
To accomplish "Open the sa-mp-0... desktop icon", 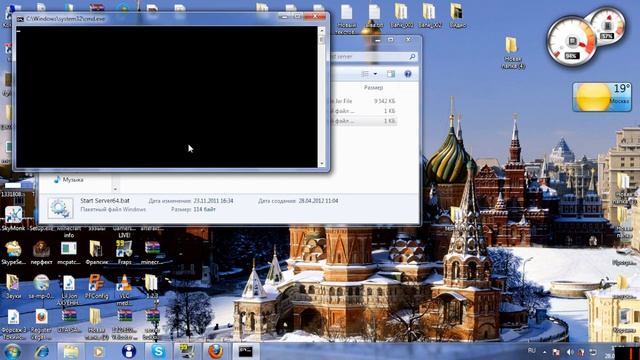I will [41, 287].
